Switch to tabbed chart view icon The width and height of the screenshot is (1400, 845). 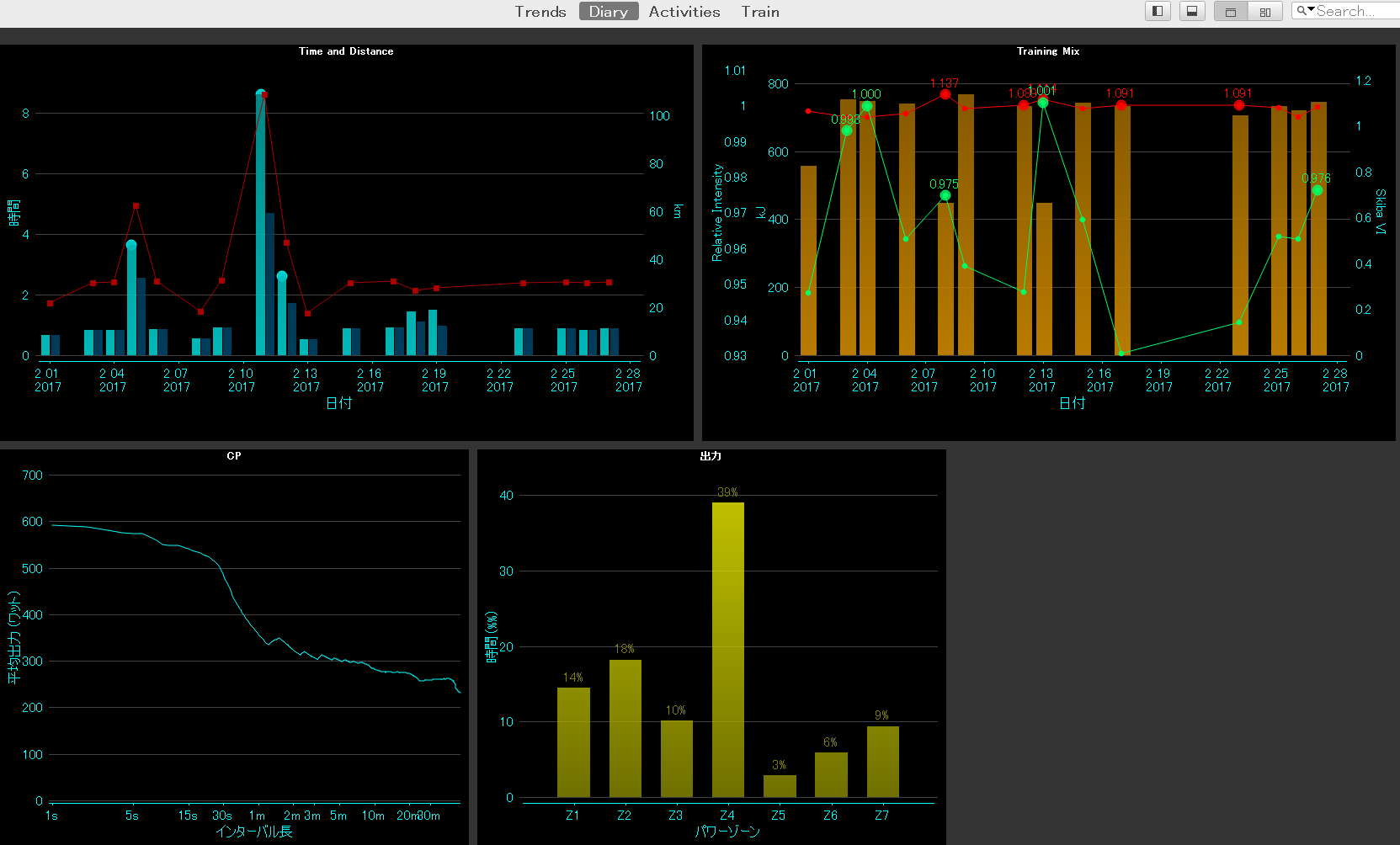pyautogui.click(x=1231, y=12)
